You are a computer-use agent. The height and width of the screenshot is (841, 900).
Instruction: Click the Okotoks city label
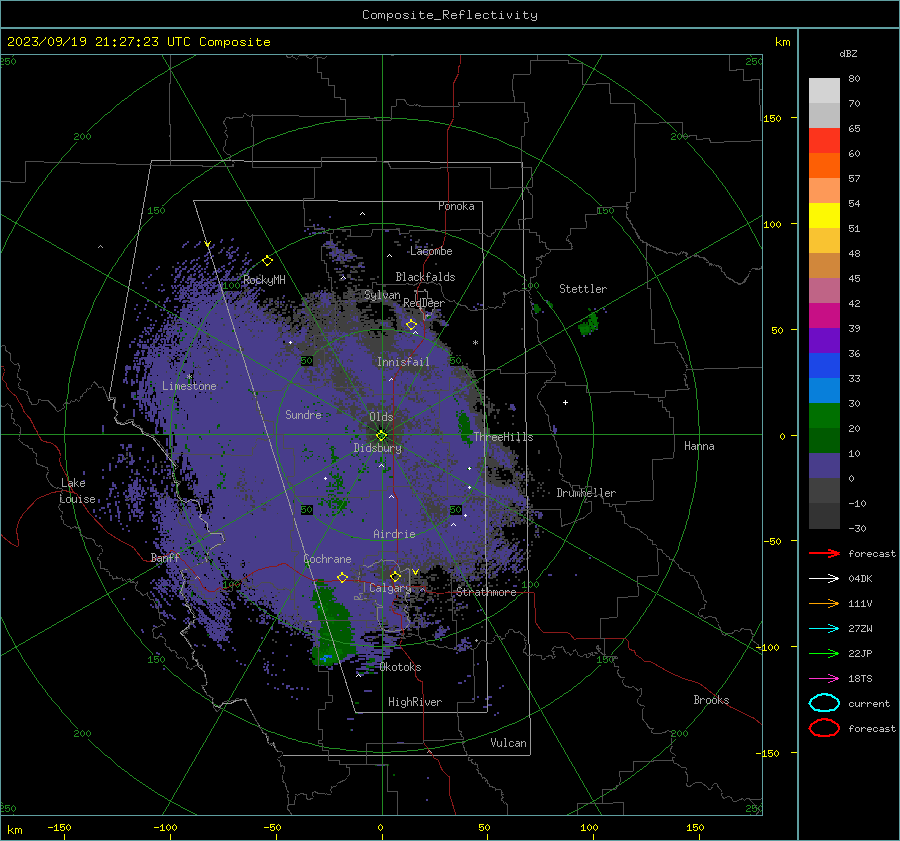pyautogui.click(x=400, y=667)
